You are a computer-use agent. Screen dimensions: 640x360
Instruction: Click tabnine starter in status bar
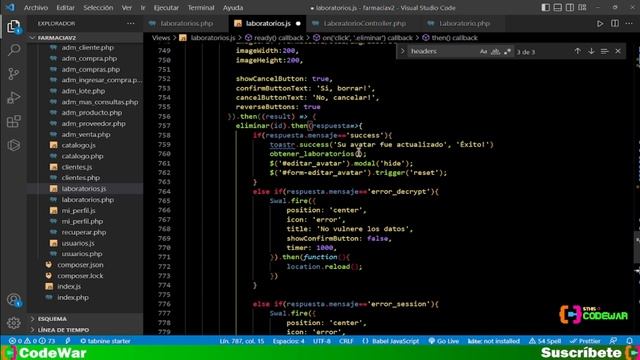(105, 341)
